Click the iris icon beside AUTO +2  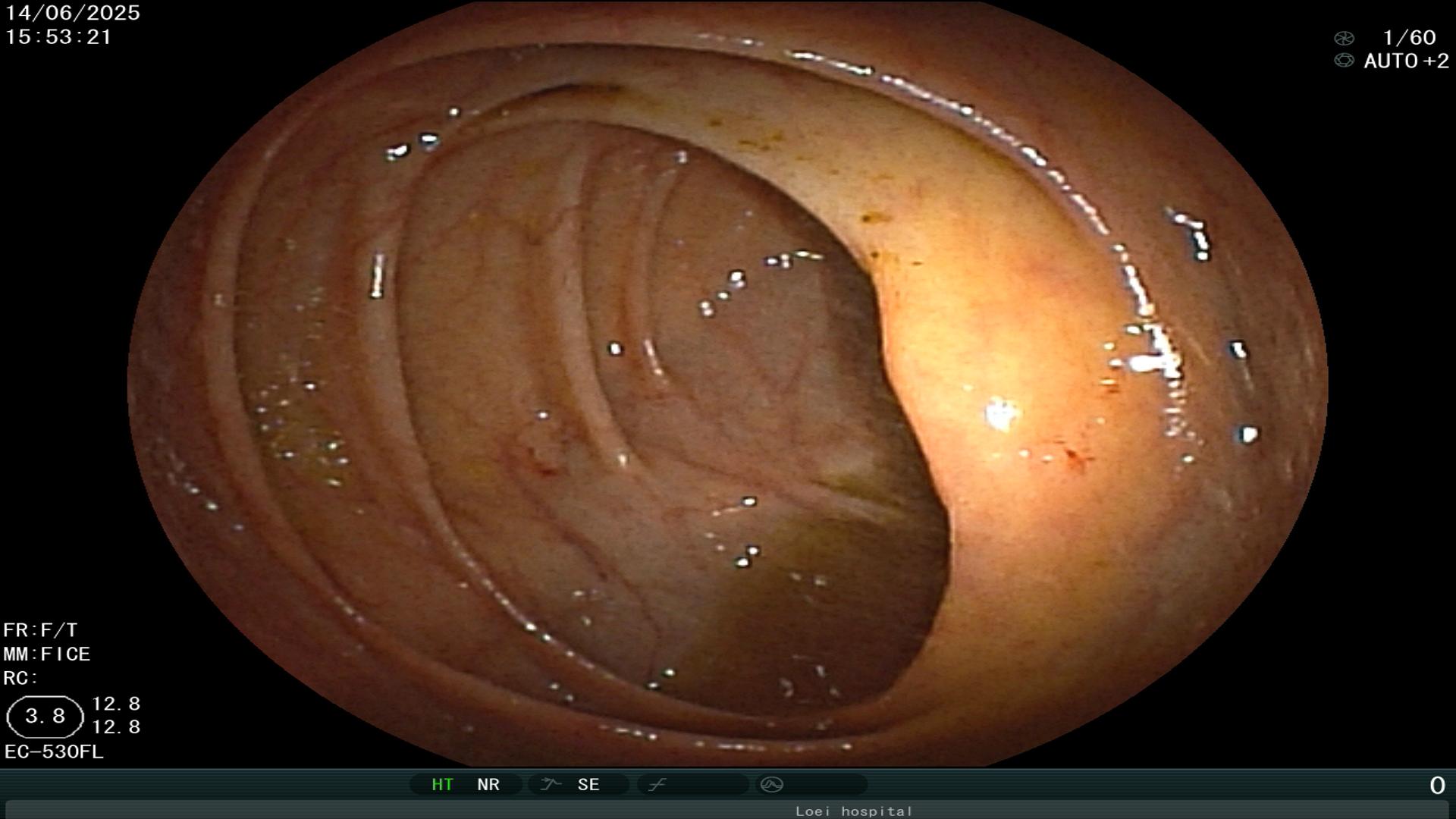[1344, 61]
